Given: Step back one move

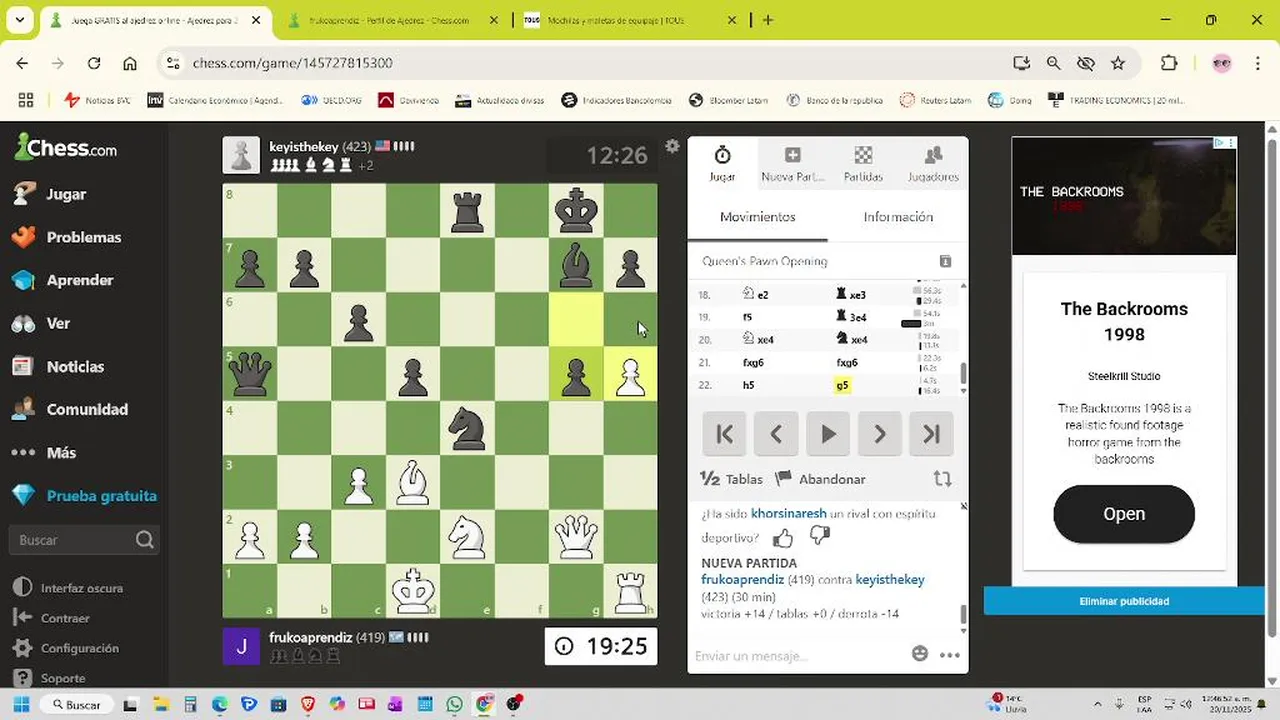Looking at the screenshot, I should 776,434.
